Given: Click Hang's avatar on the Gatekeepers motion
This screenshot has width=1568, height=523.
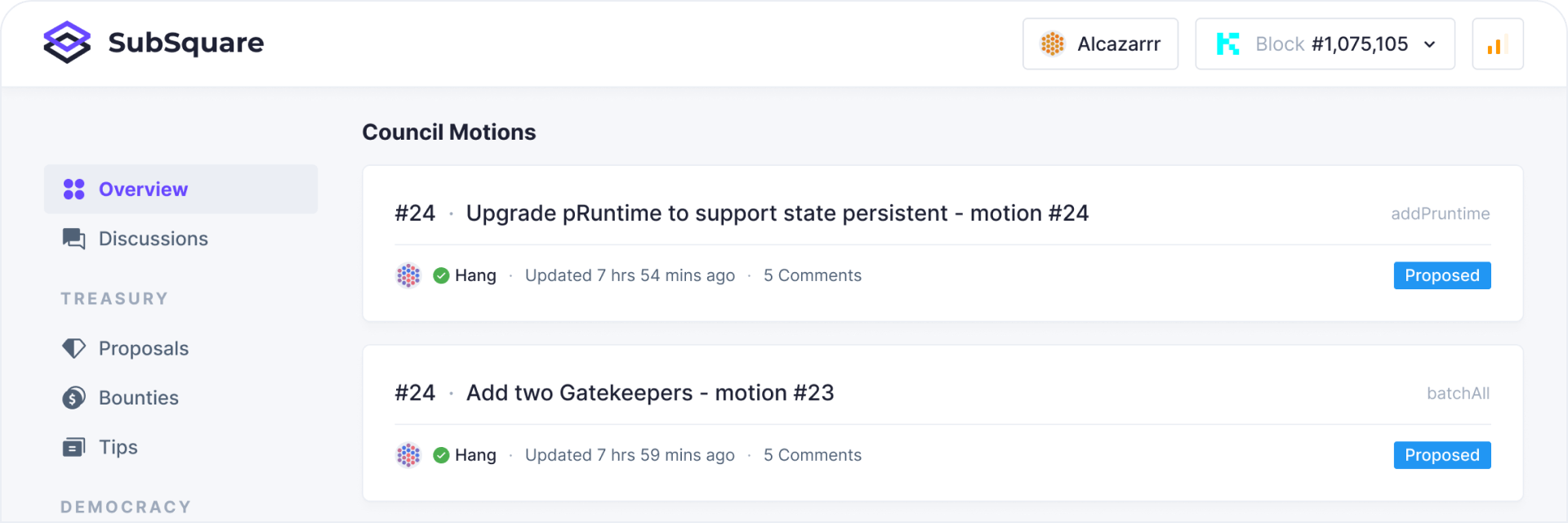Looking at the screenshot, I should point(408,455).
